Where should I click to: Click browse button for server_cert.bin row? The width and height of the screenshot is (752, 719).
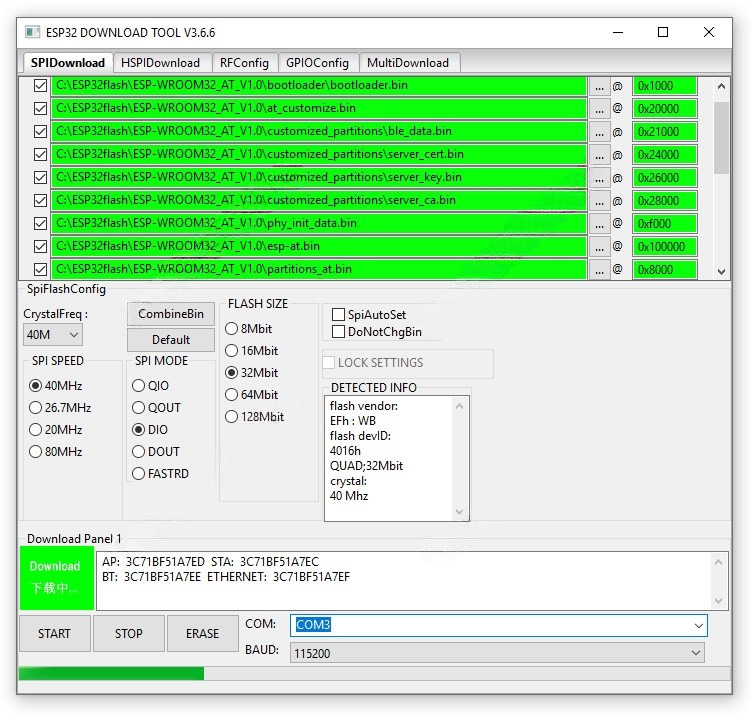[x=599, y=155]
